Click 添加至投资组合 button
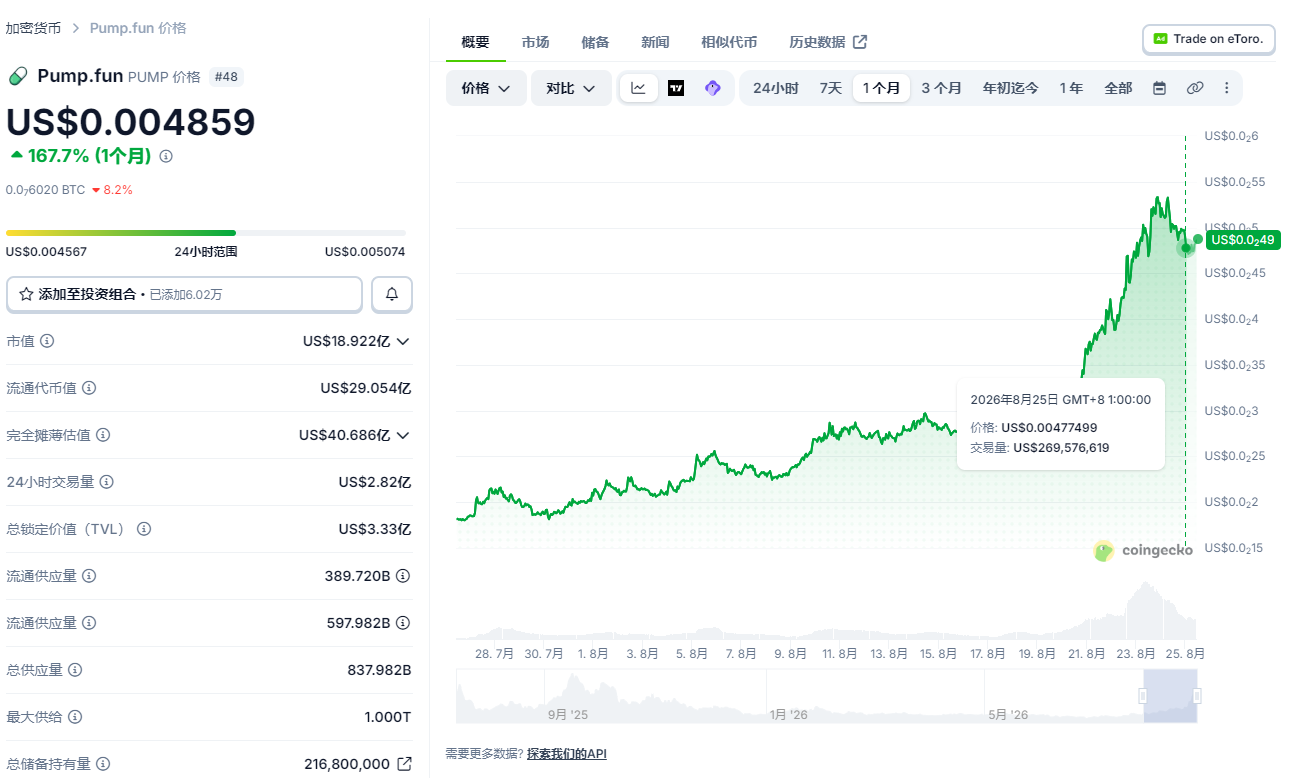Screen dimensions: 1300x778 click(x=184, y=294)
